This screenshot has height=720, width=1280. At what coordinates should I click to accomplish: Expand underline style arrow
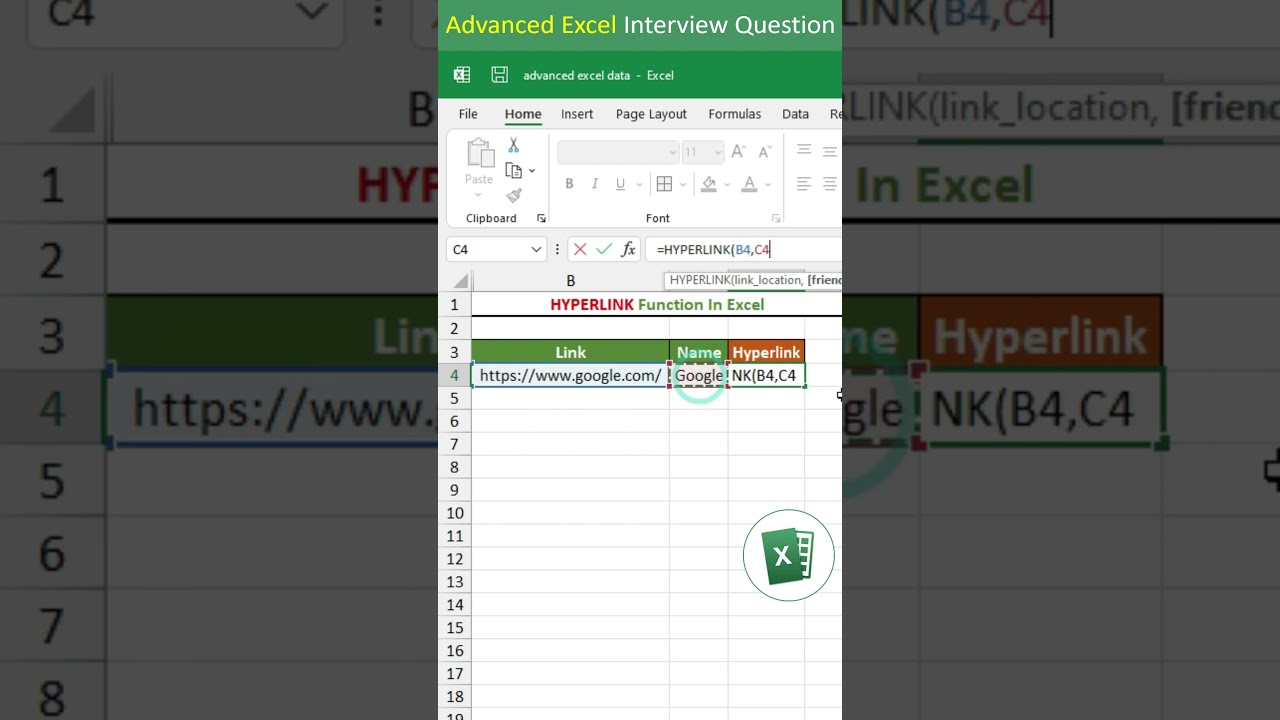coord(639,184)
